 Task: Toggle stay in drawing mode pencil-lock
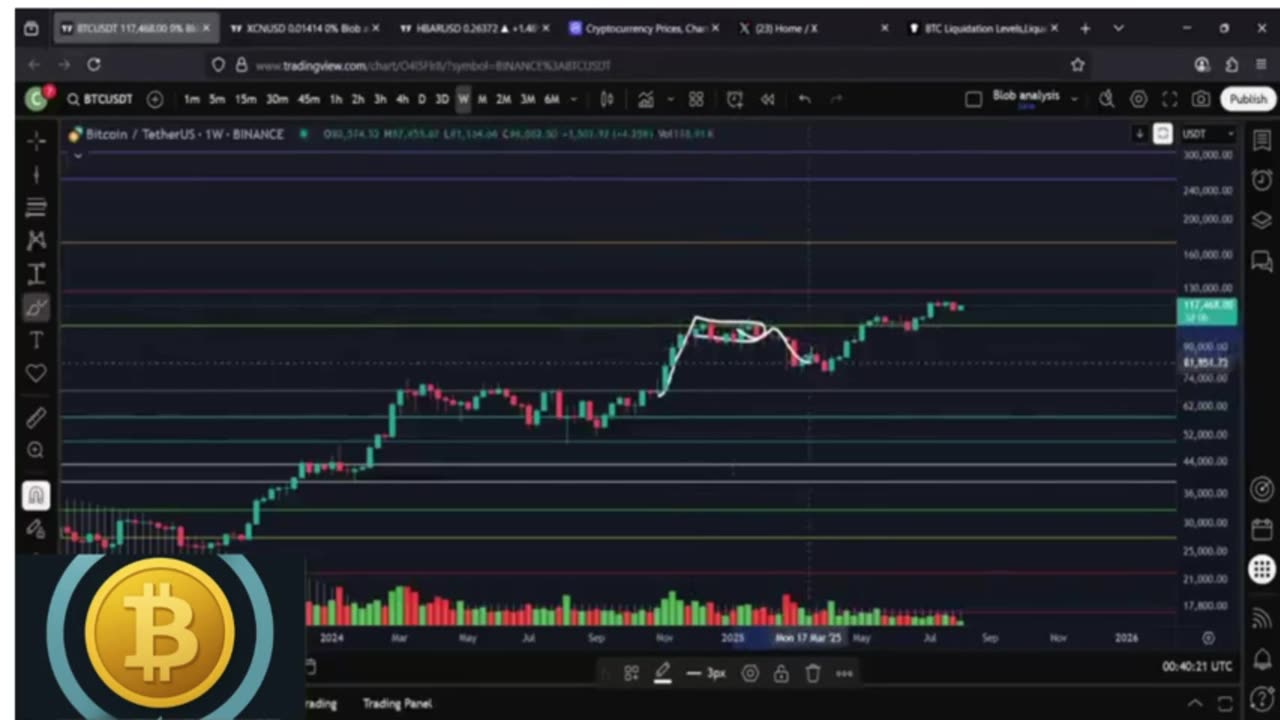coord(36,527)
